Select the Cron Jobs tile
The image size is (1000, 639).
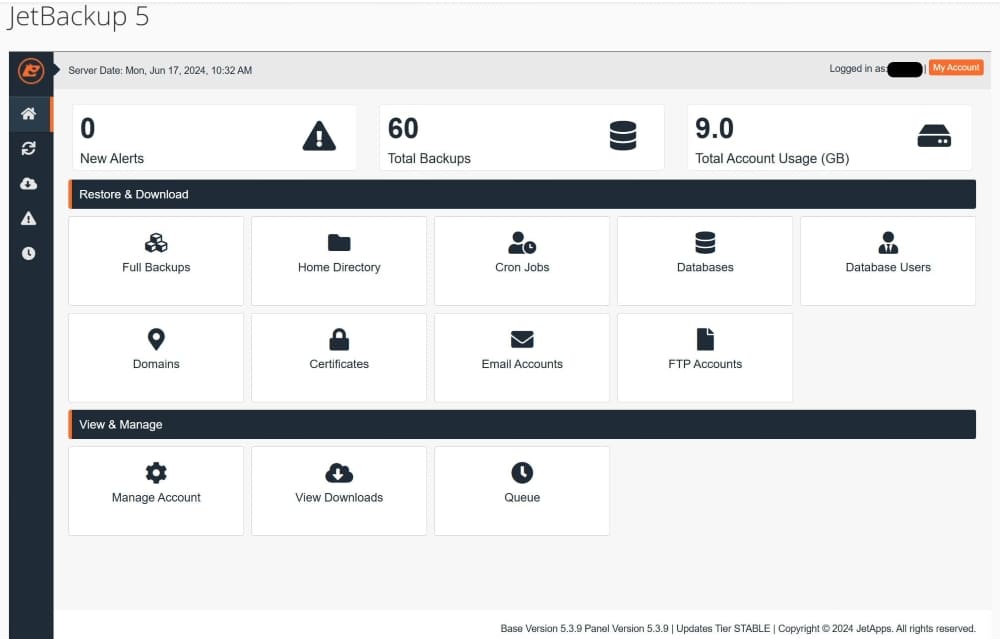coord(522,260)
